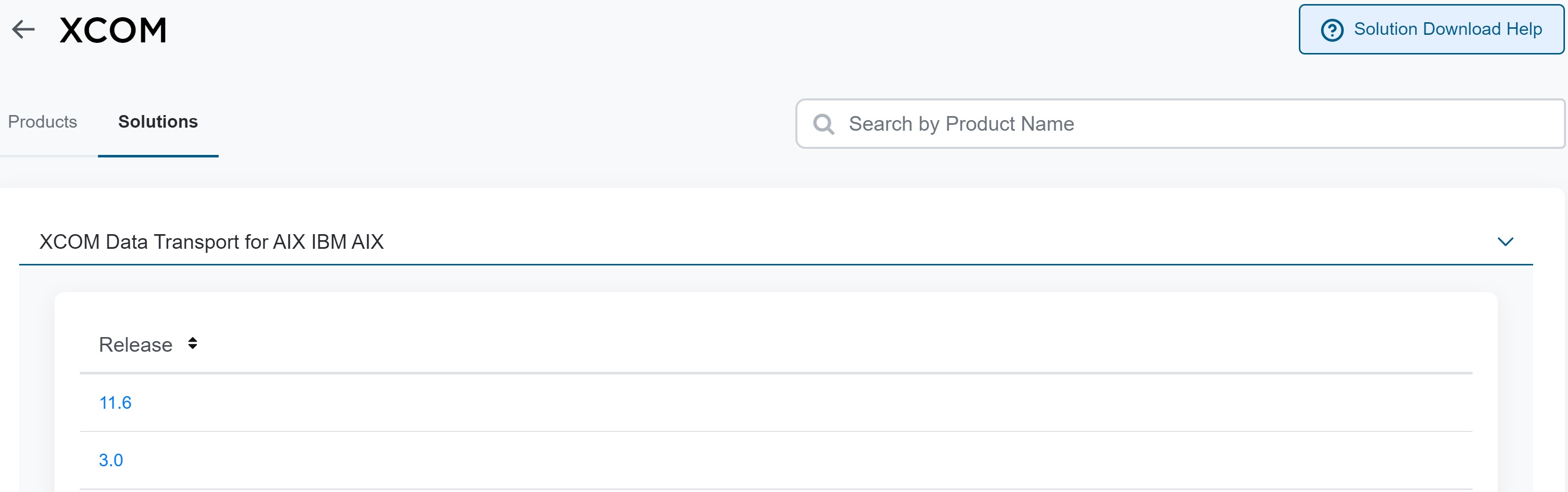
Task: Select the Solutions tab
Action: (x=158, y=122)
